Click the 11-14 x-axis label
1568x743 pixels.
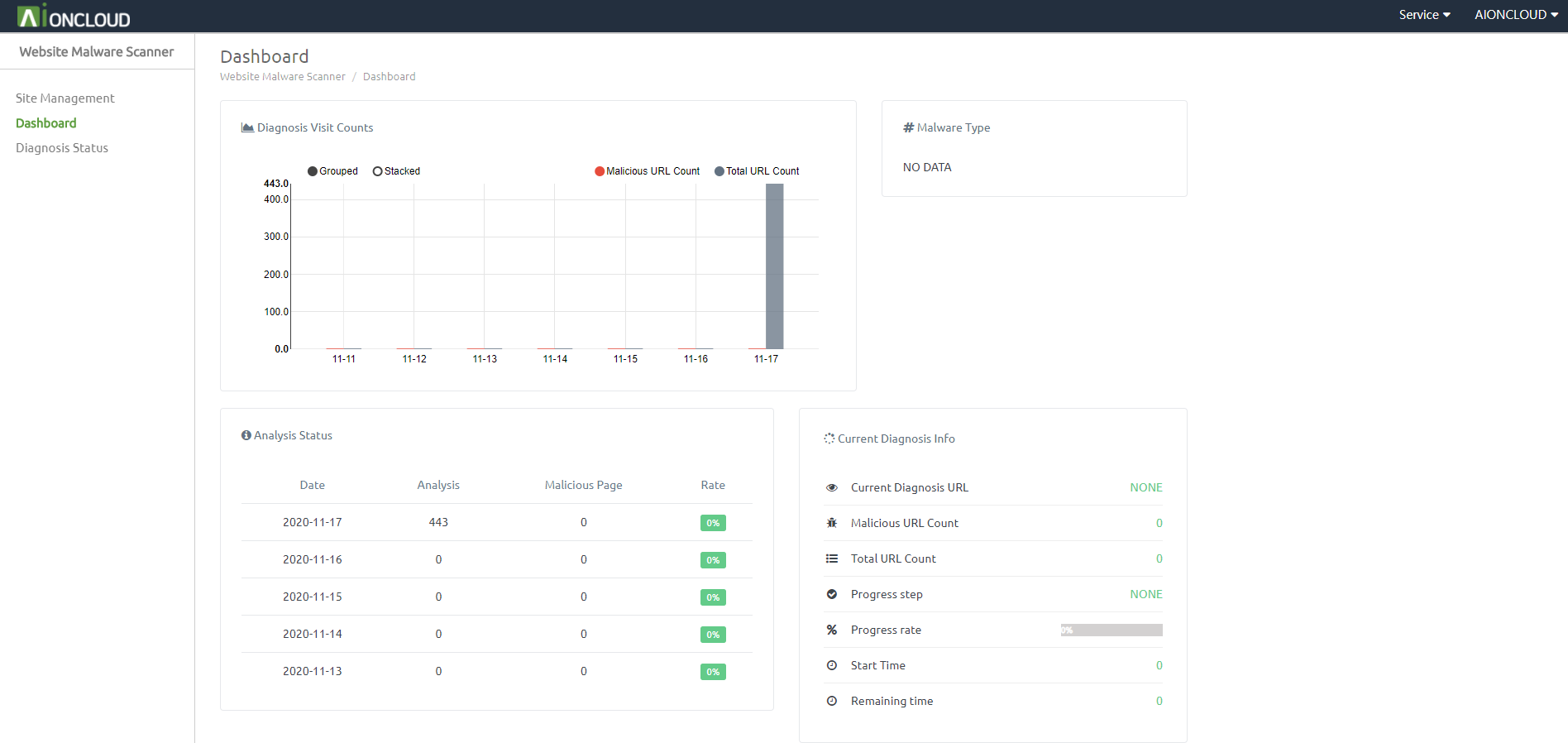556,359
